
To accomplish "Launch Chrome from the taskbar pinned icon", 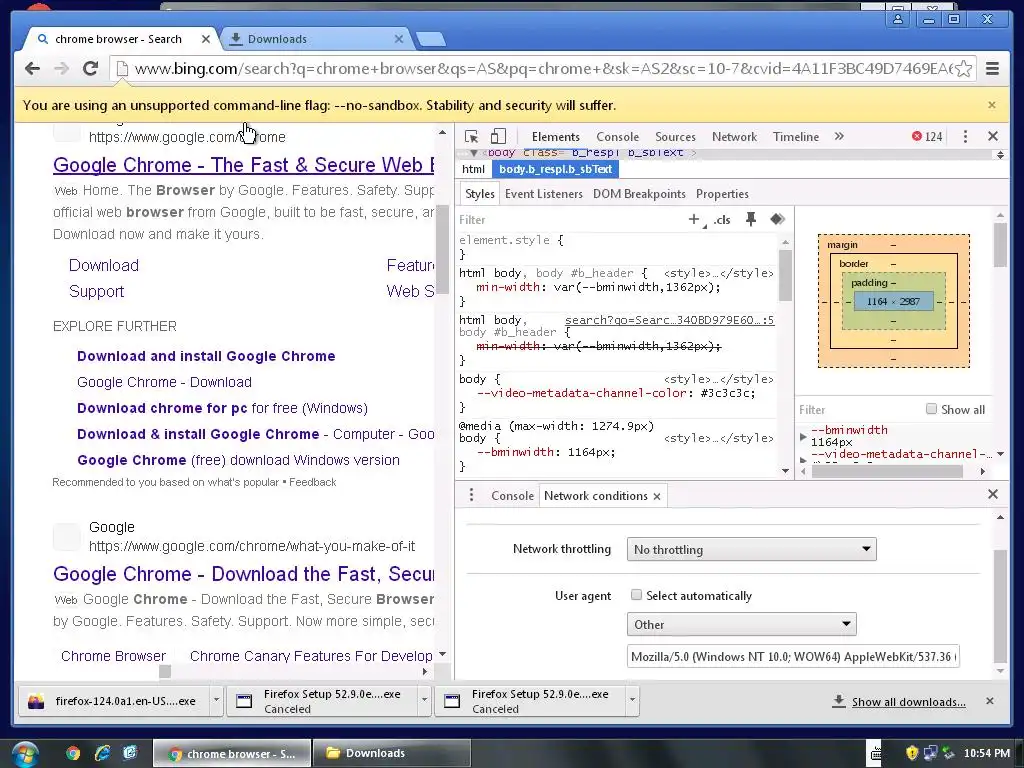I will pyautogui.click(x=72, y=753).
